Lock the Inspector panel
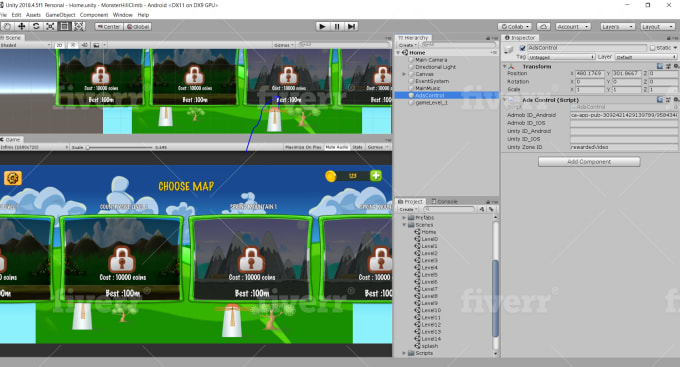Screen dimensions: 680x367 [x=669, y=38]
